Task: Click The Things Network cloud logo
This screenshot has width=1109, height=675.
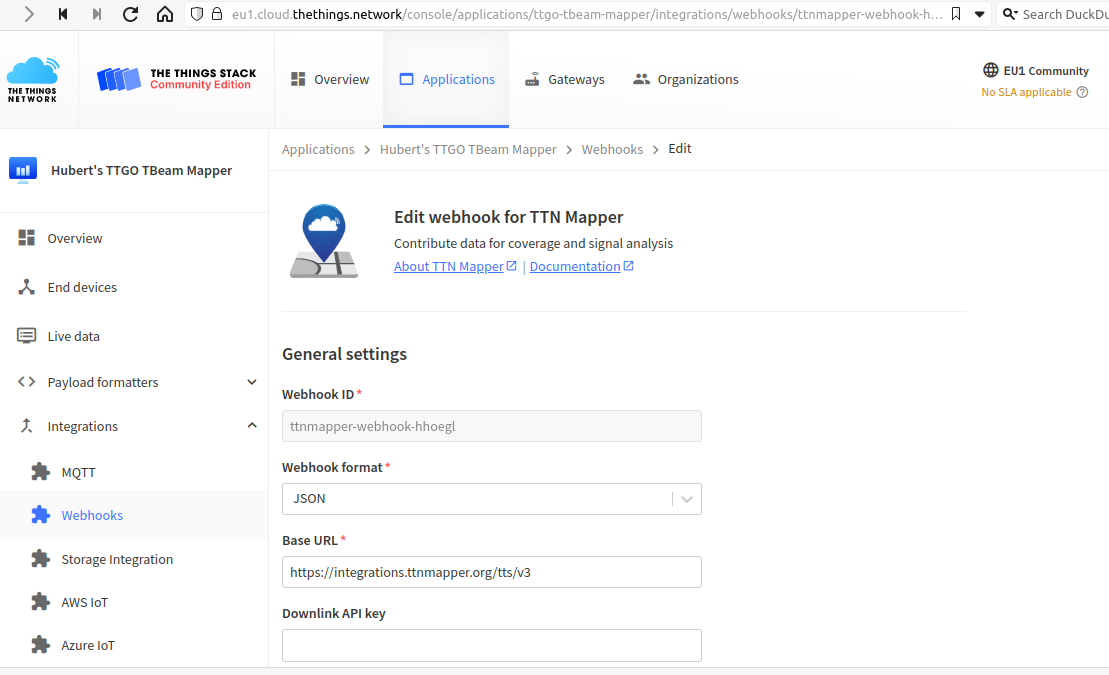Action: click(x=33, y=80)
